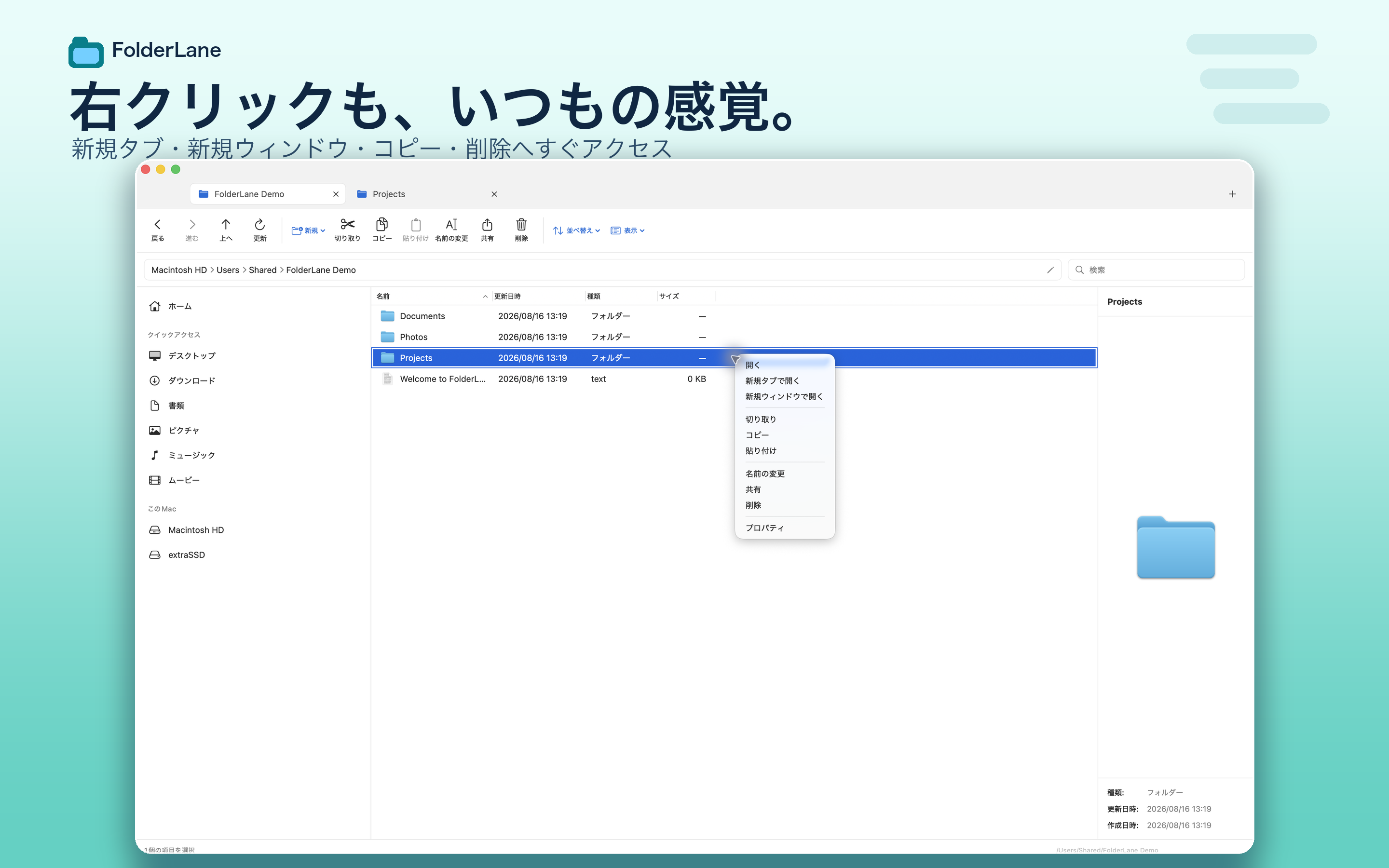Image resolution: width=1389 pixels, height=868 pixels.
Task: Go up one folder with 上へ
Action: pos(226,230)
